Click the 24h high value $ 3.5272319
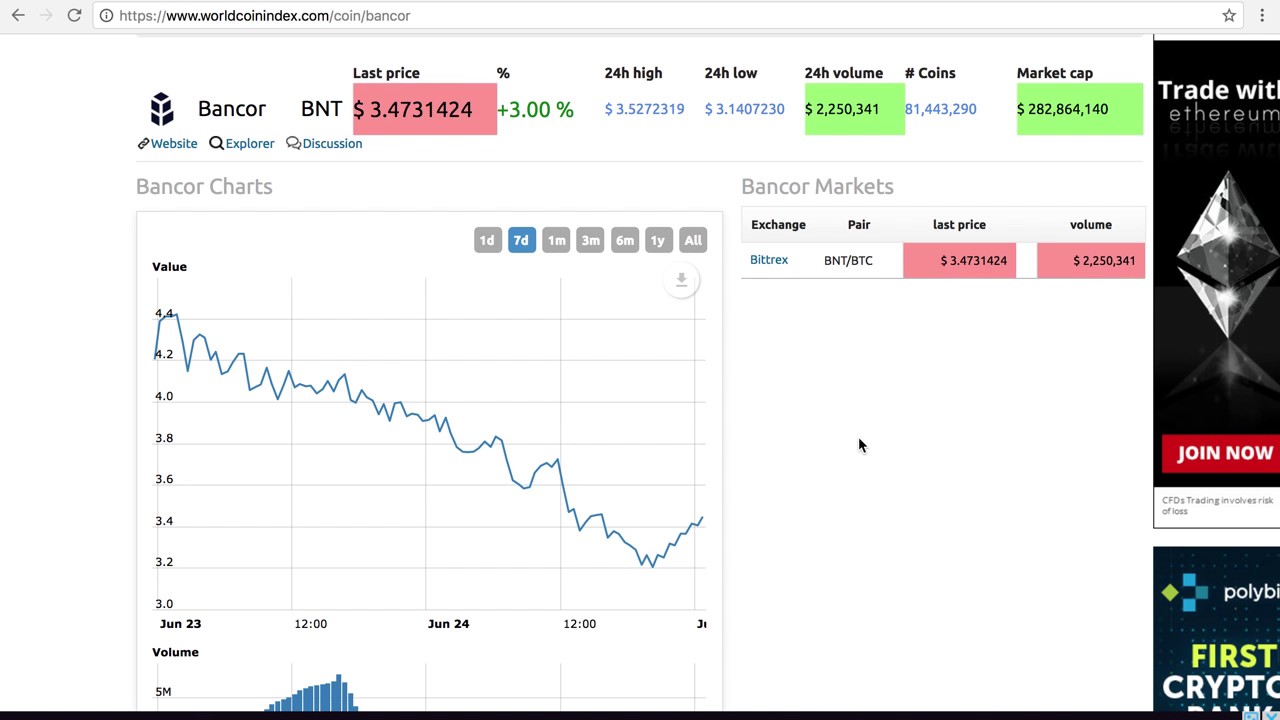1280x720 pixels. coord(644,109)
